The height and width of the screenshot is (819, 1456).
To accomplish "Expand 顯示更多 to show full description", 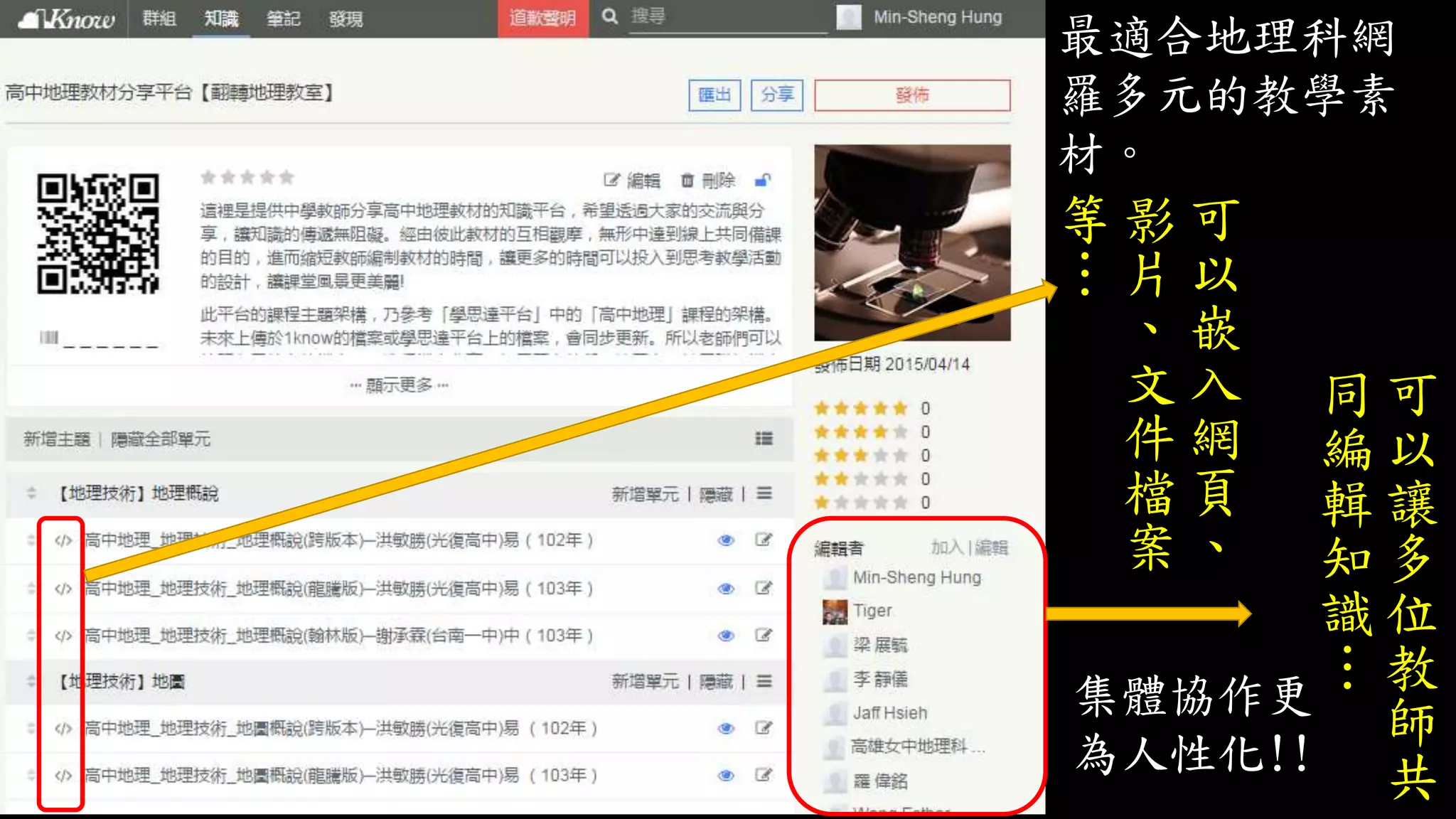I will (399, 385).
